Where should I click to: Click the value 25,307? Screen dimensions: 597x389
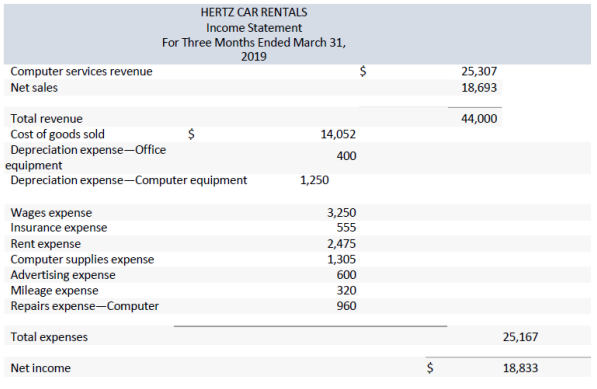[x=479, y=71]
